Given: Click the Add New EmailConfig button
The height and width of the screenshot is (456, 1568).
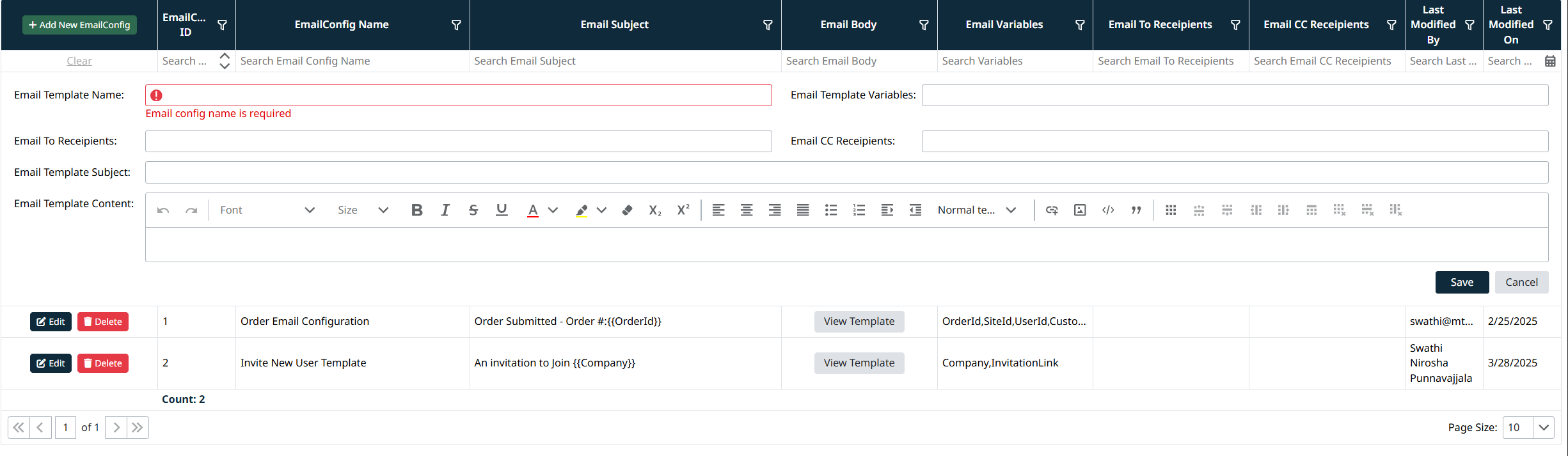Looking at the screenshot, I should [79, 25].
